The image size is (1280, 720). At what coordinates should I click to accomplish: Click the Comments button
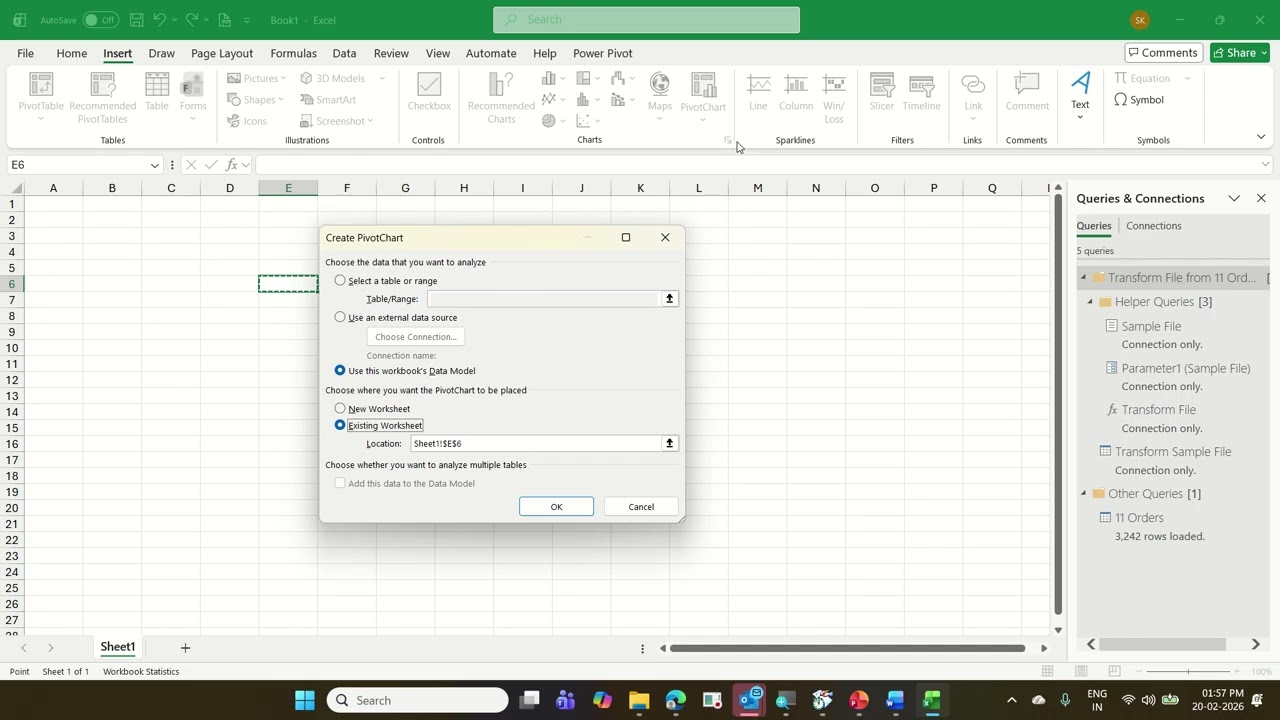click(1163, 53)
